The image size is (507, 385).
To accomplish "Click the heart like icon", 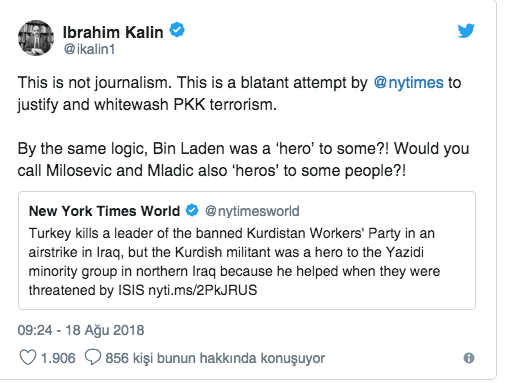I will [28, 357].
